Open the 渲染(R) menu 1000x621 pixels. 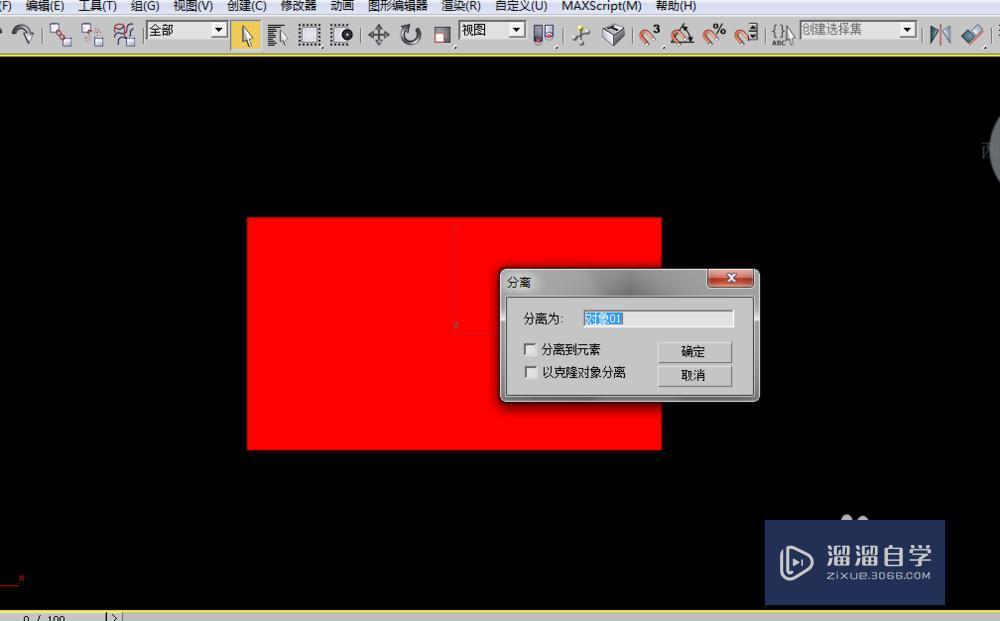[461, 6]
